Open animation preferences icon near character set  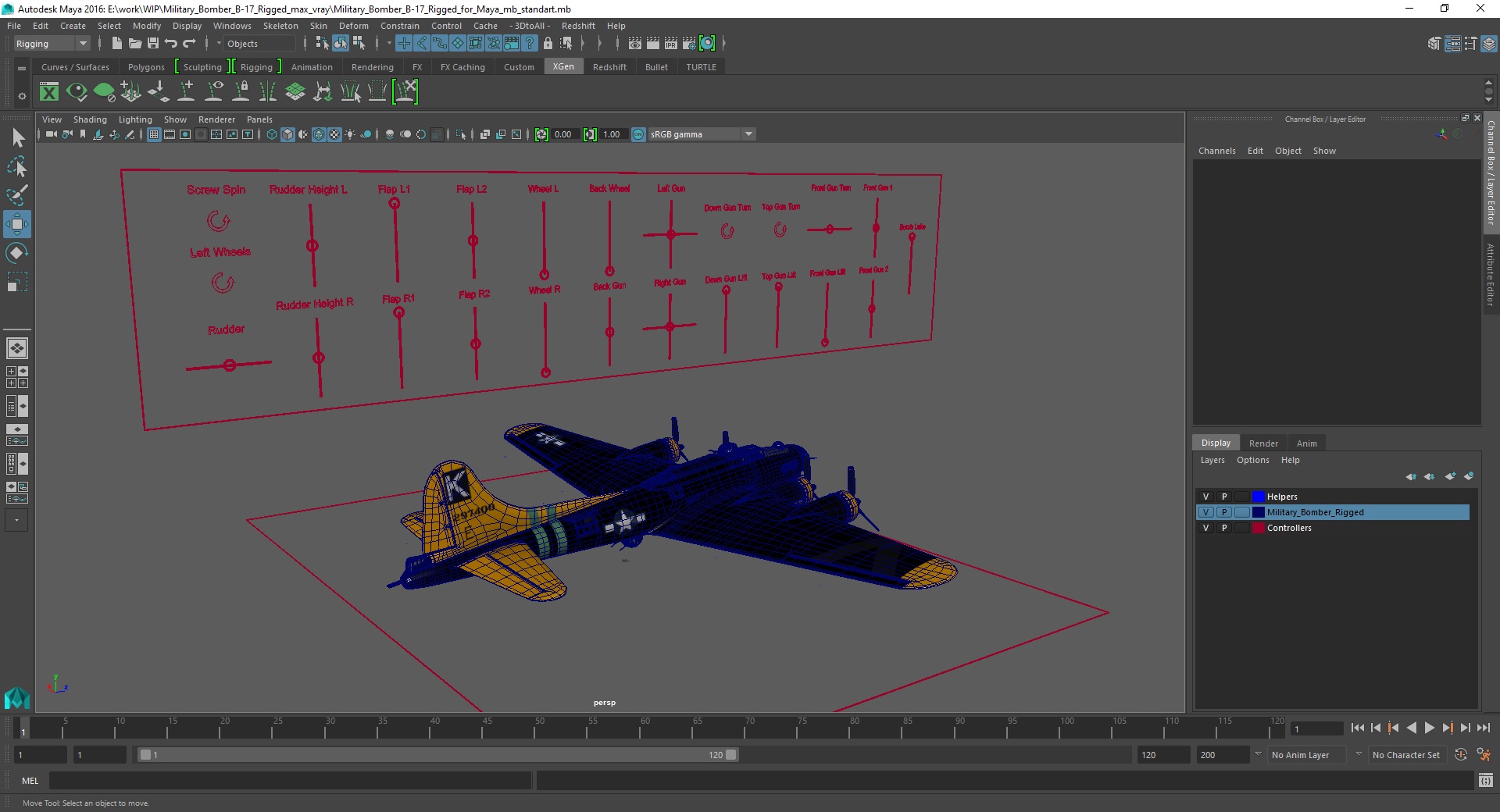(x=1483, y=755)
